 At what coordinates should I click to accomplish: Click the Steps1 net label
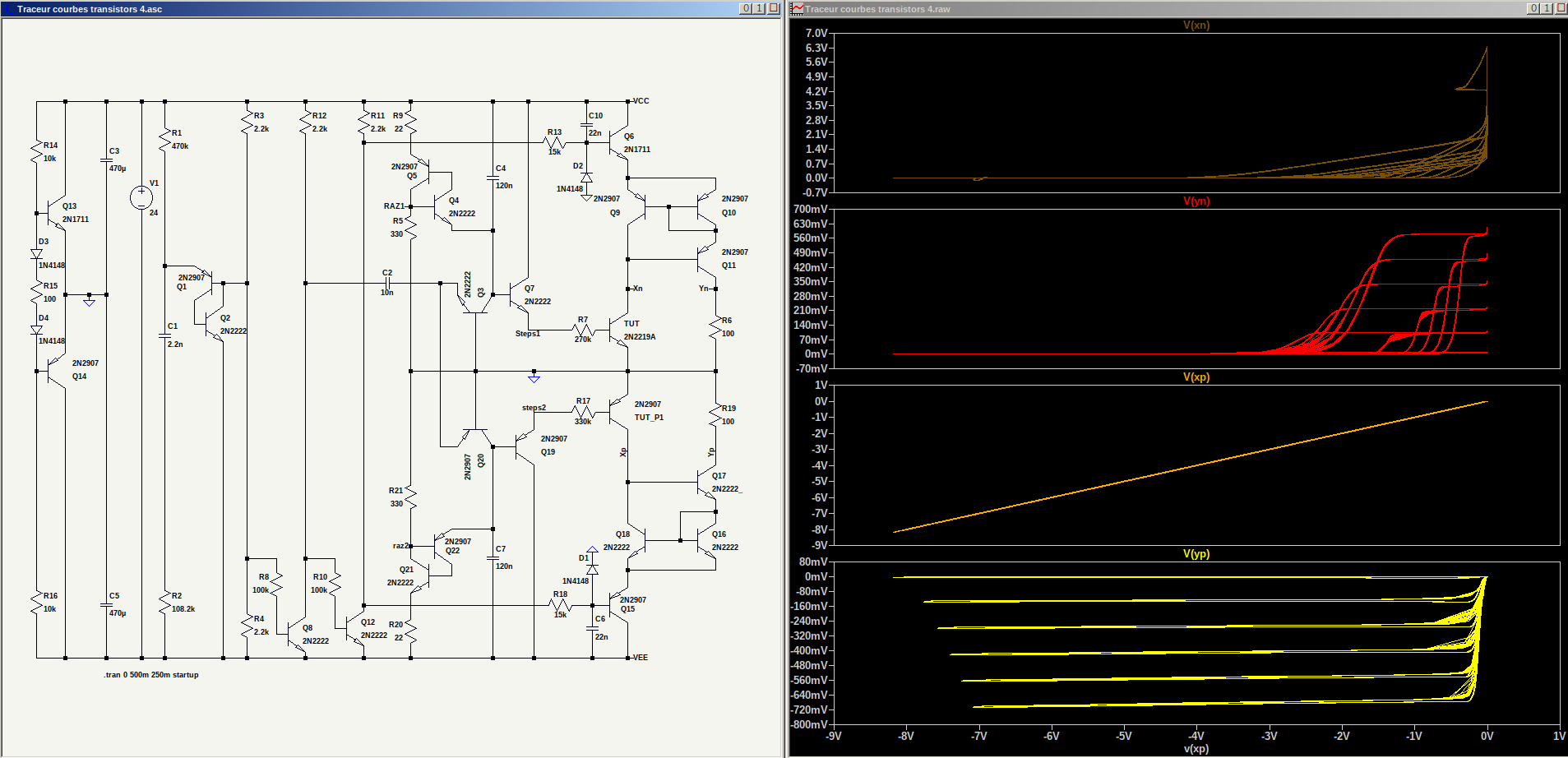[528, 334]
